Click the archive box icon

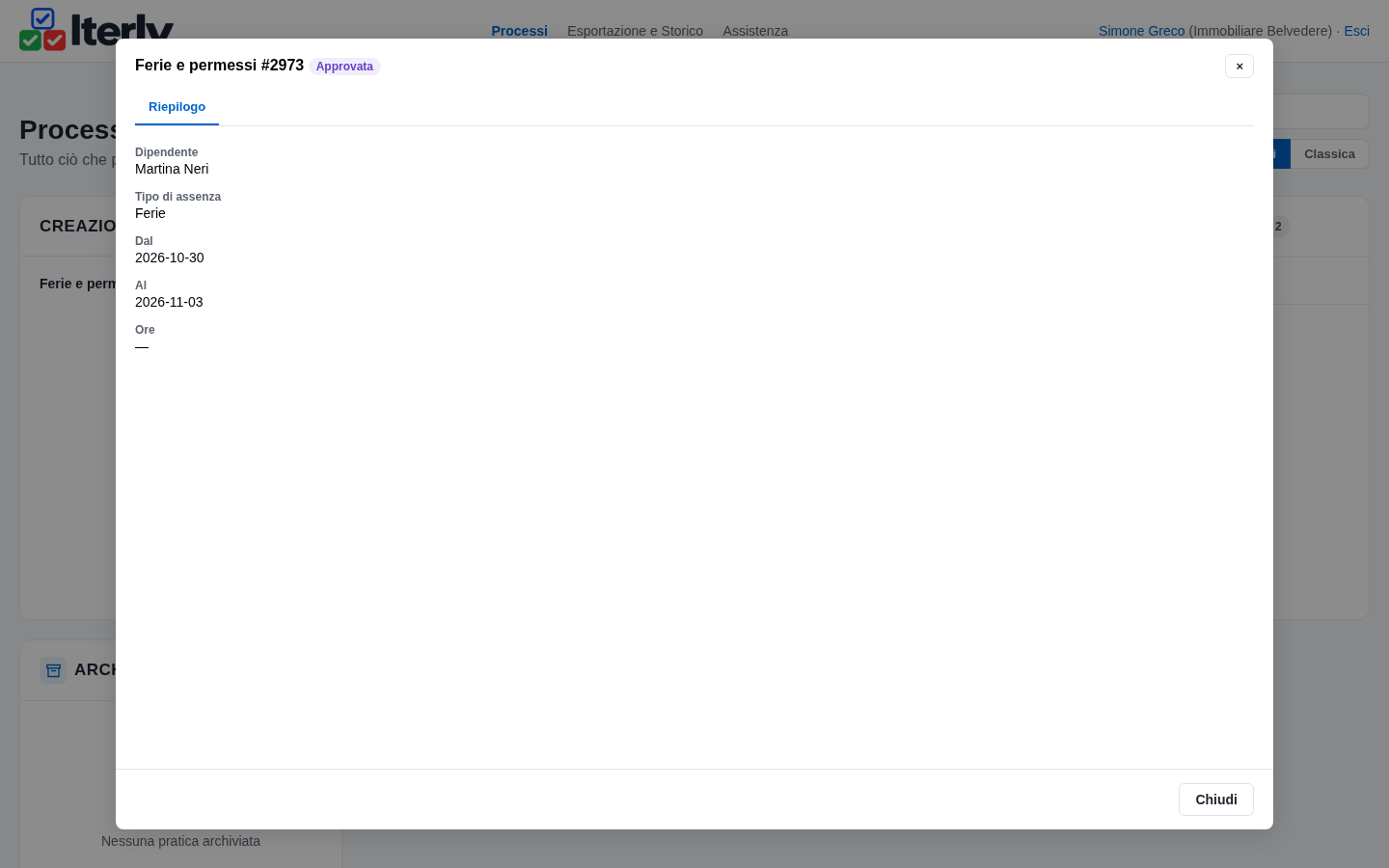pos(53,669)
